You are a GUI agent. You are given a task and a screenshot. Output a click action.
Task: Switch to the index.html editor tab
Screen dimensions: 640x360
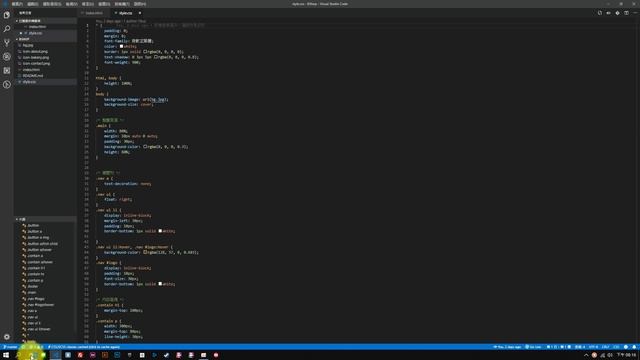point(94,13)
